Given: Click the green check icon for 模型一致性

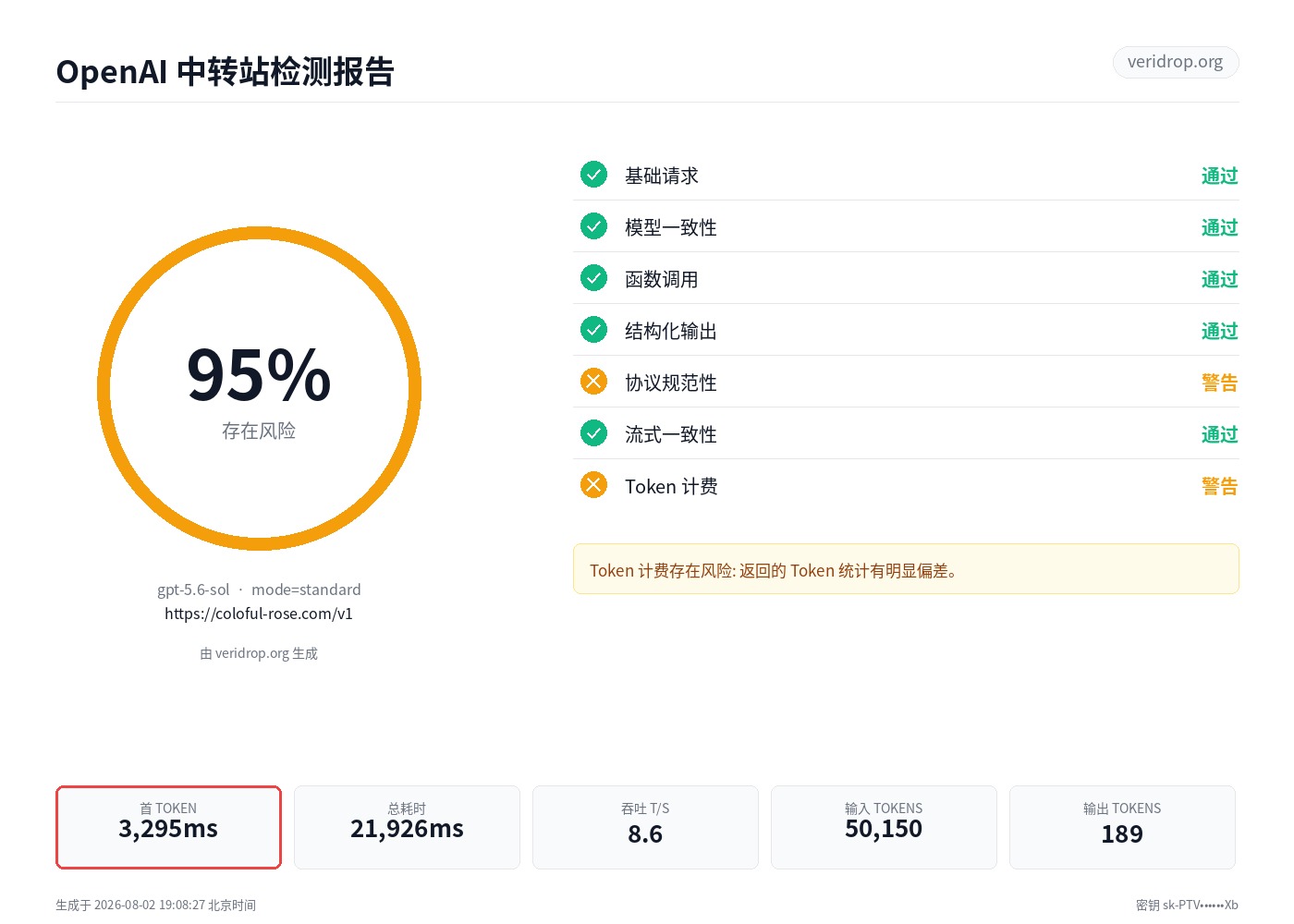Looking at the screenshot, I should pos(593,226).
